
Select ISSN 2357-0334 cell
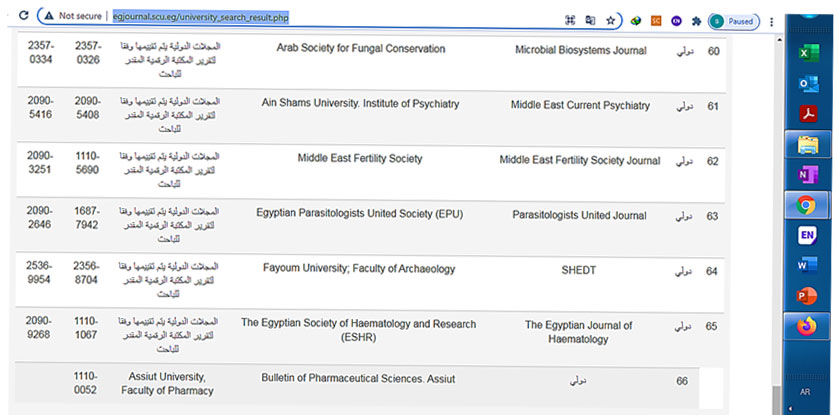[41, 52]
